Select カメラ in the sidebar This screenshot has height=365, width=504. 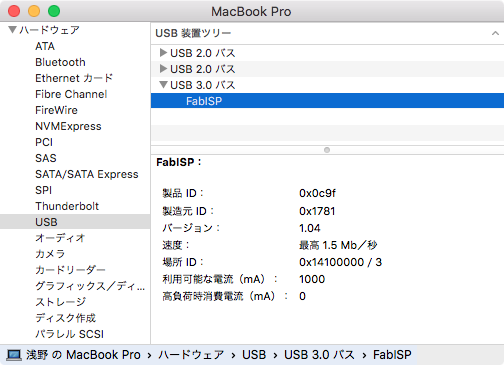50,254
